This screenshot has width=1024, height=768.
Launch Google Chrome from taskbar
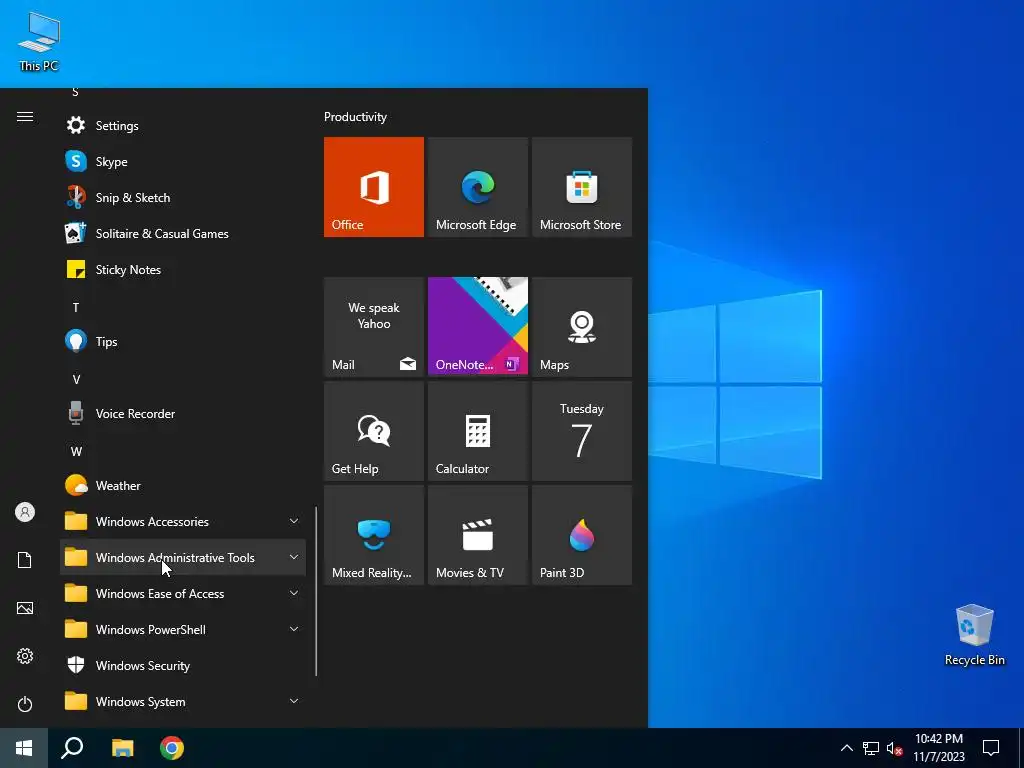click(172, 748)
